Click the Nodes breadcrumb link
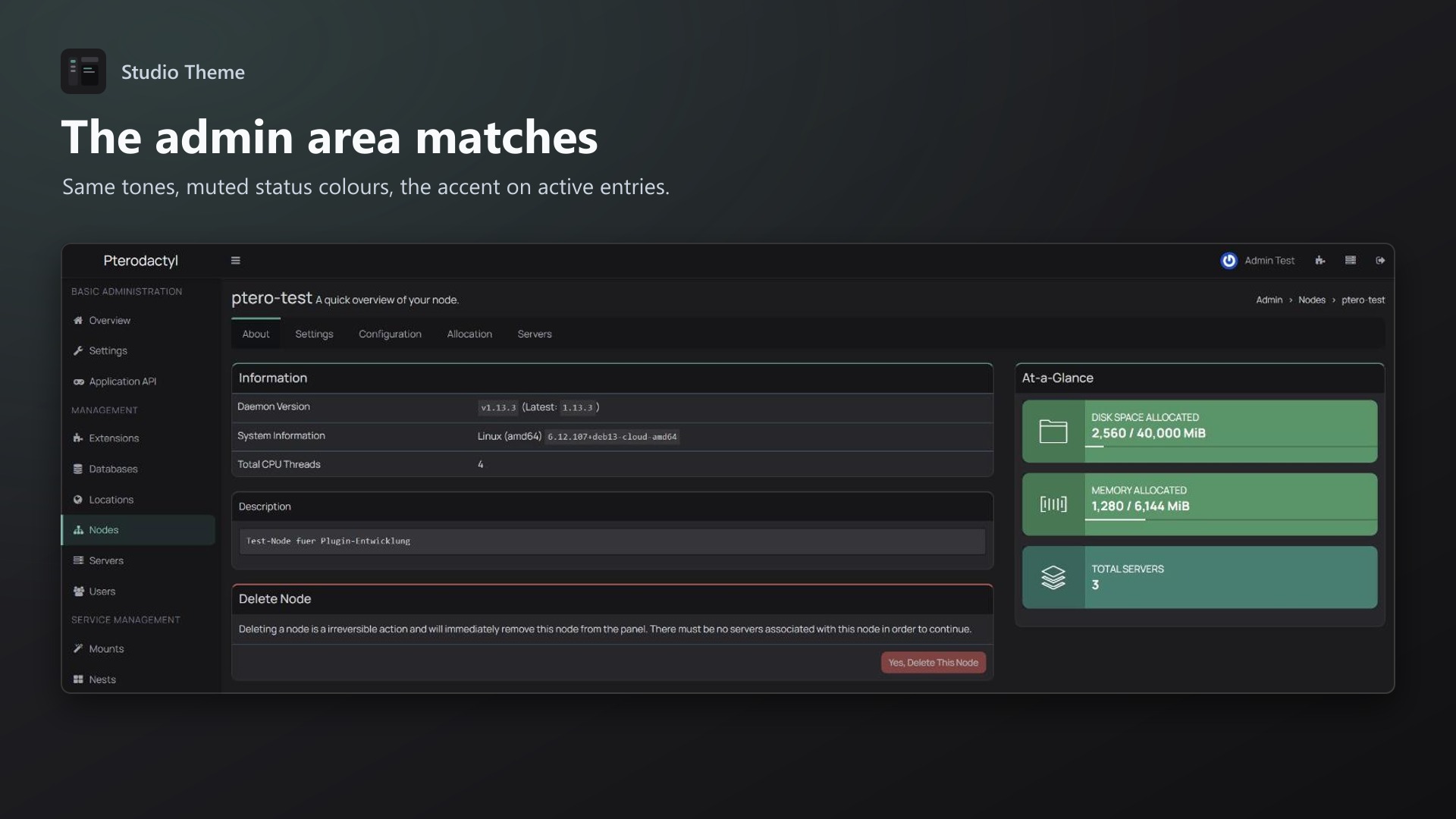Viewport: 1456px width, 819px height. tap(1312, 300)
